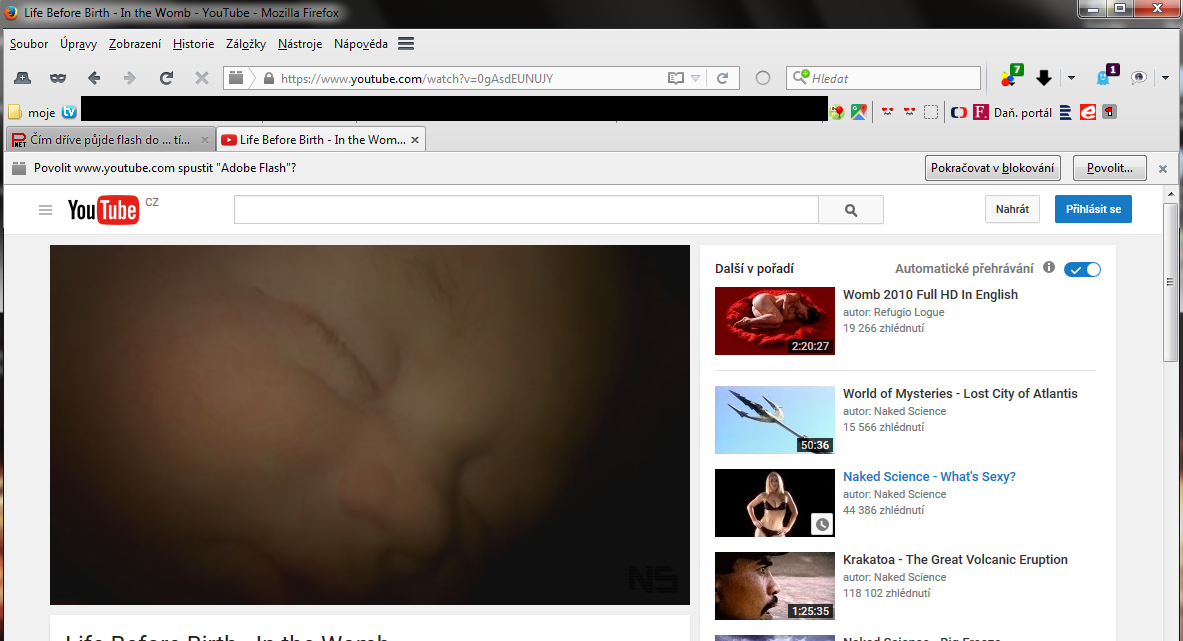Click the main video player area
This screenshot has height=641, width=1183.
point(370,425)
